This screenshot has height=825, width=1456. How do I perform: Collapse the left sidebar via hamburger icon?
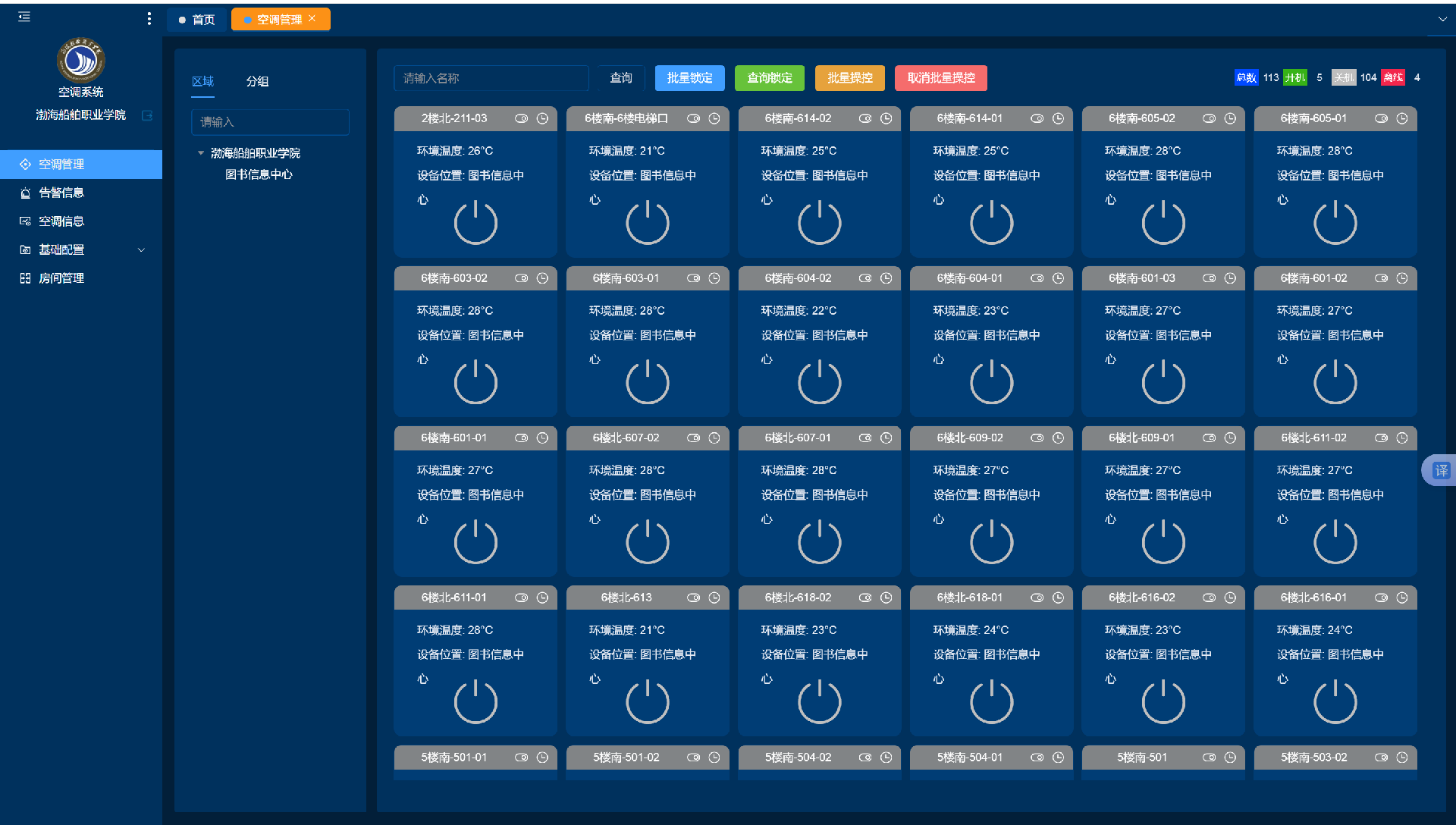[24, 16]
